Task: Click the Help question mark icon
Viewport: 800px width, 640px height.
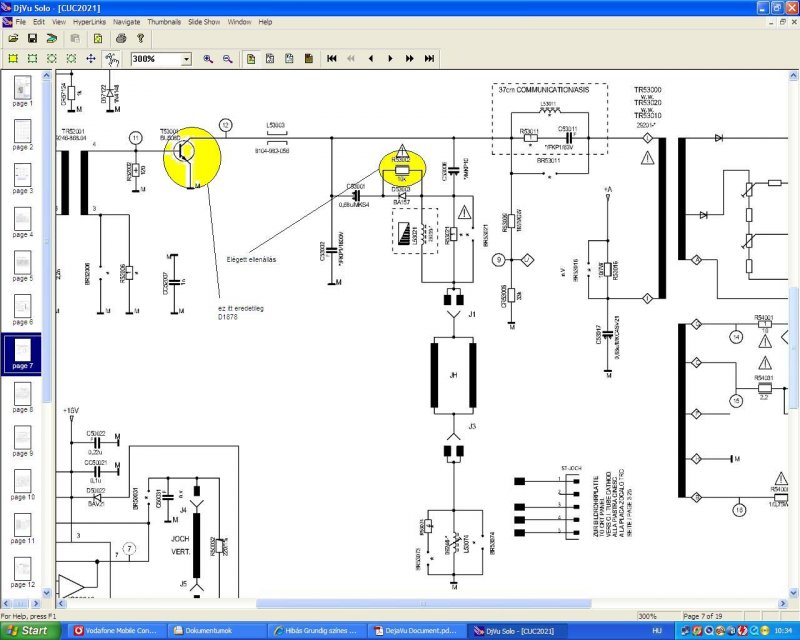Action: (141, 38)
